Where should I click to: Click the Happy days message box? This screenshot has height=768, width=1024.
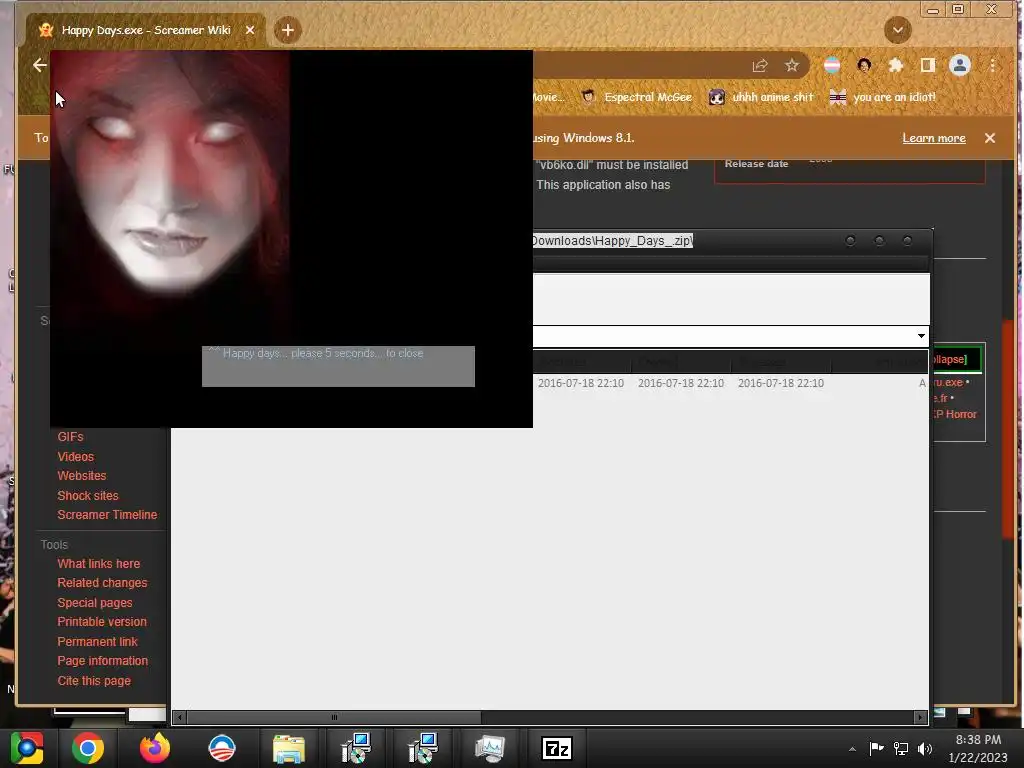click(x=338, y=366)
